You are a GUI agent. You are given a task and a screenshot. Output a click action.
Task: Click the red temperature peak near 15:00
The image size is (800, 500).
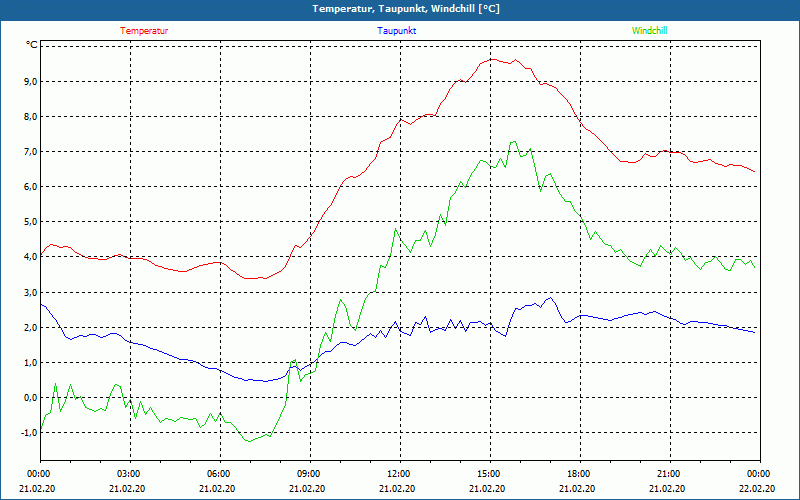492,59
